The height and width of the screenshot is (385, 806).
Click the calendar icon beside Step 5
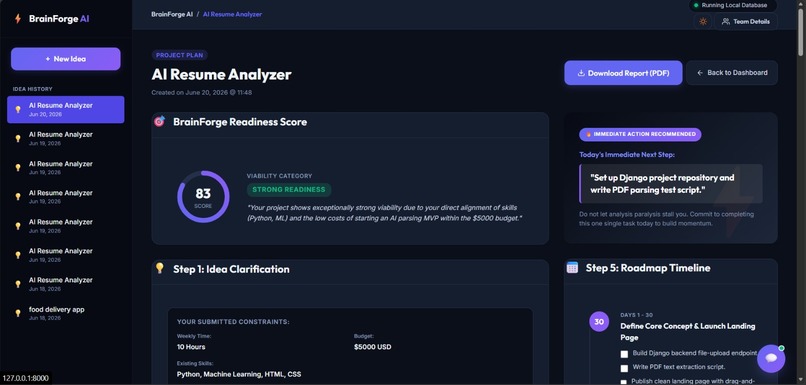point(572,267)
